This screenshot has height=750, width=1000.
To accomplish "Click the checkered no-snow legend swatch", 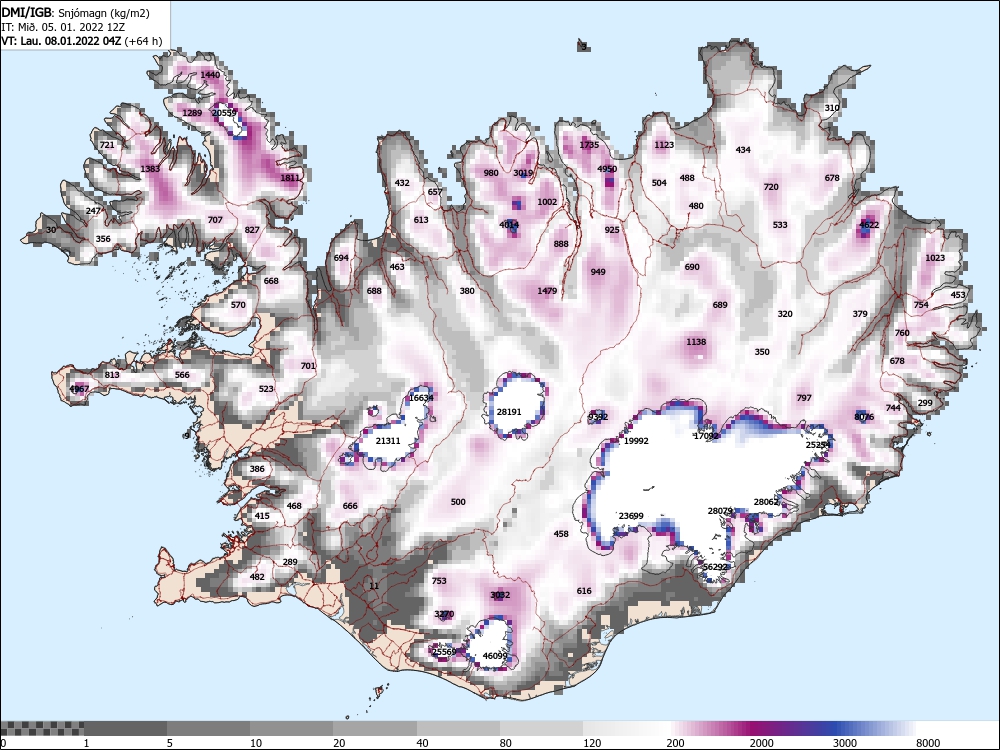I will coord(42,728).
